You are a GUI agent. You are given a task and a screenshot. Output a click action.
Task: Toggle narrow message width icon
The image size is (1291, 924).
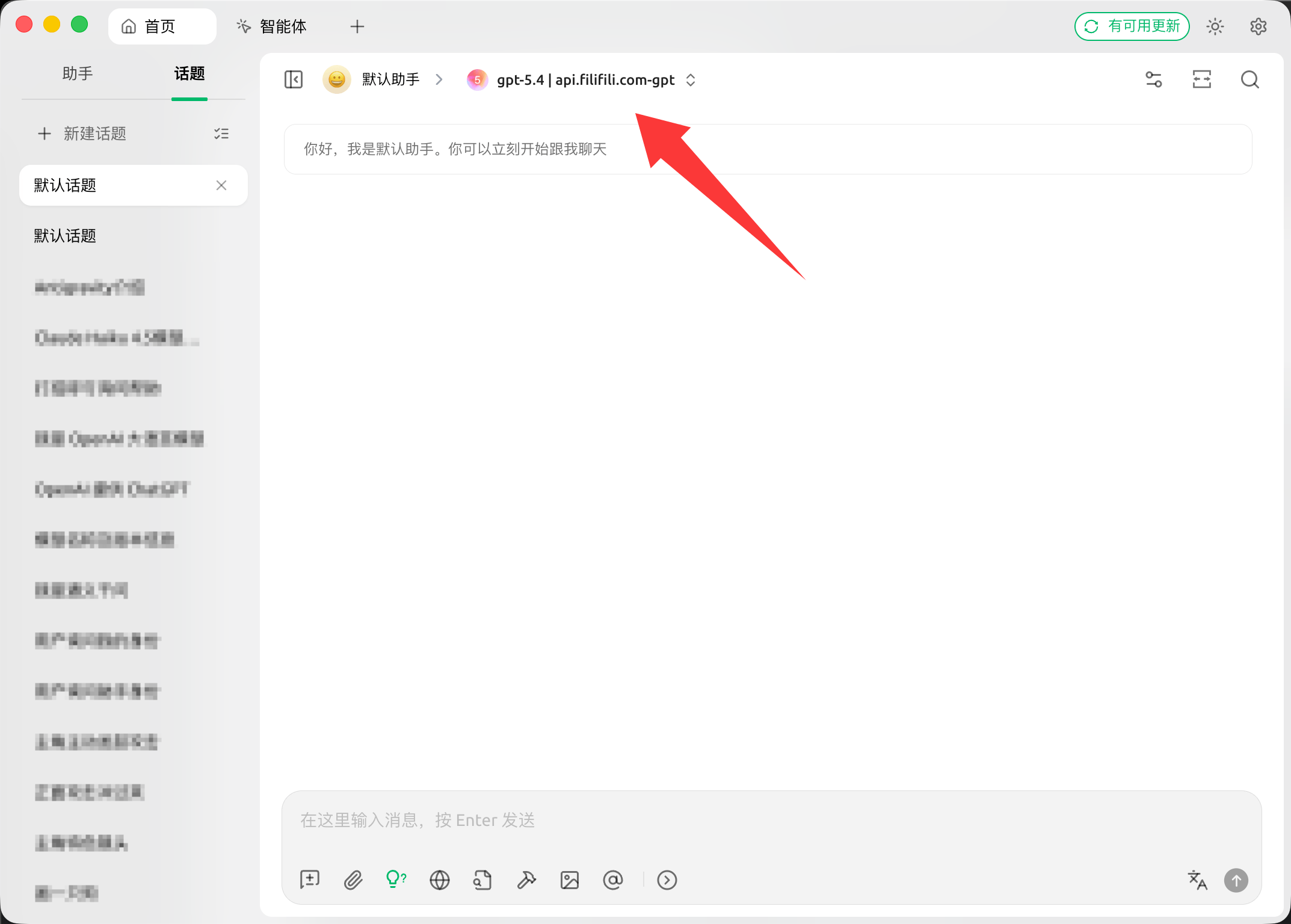1202,79
